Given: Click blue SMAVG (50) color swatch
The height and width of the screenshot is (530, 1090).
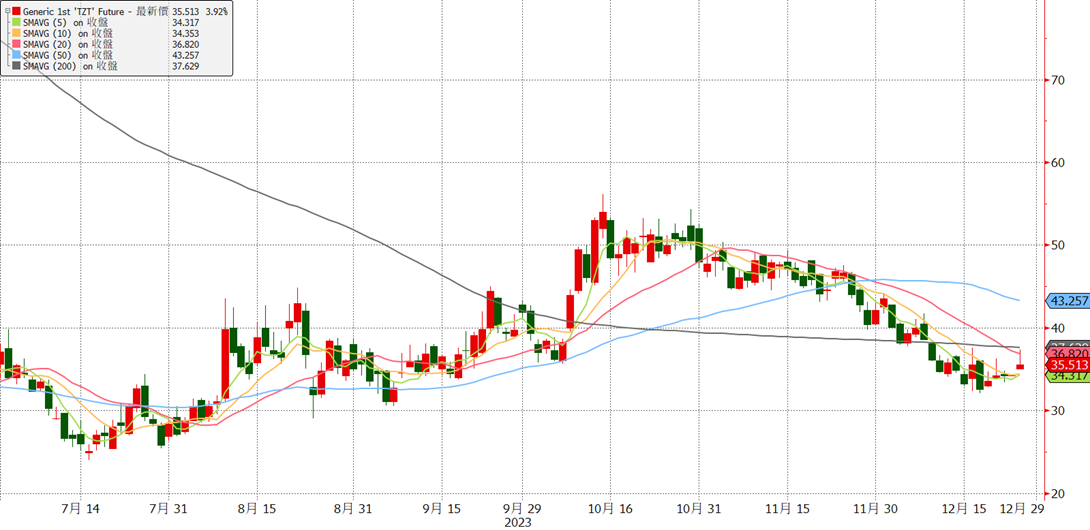Looking at the screenshot, I should pyautogui.click(x=16, y=55).
